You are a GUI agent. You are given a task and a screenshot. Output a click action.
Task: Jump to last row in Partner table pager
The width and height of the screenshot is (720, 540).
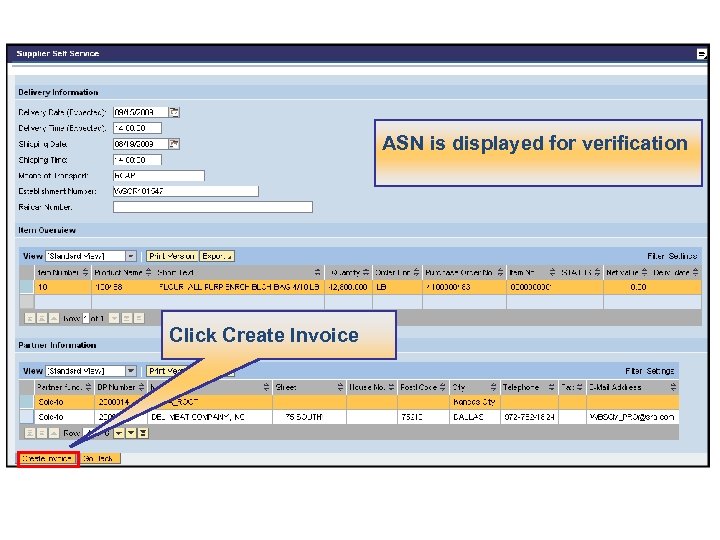(x=143, y=433)
